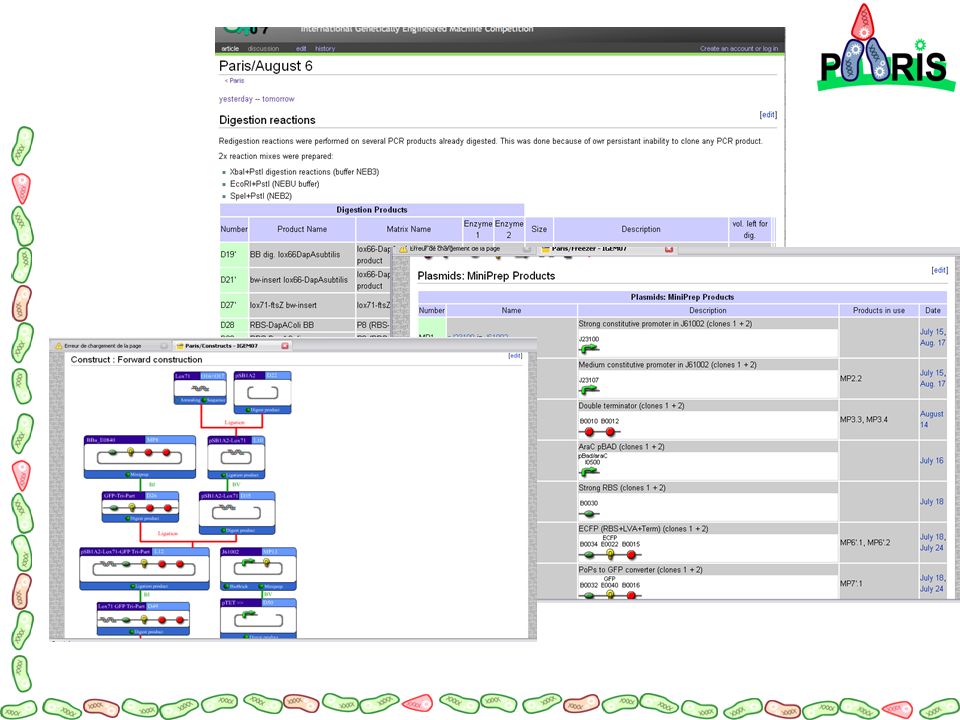Click the B0015 red terminator icon
Viewport: 960px width, 720px height.
tap(631, 555)
